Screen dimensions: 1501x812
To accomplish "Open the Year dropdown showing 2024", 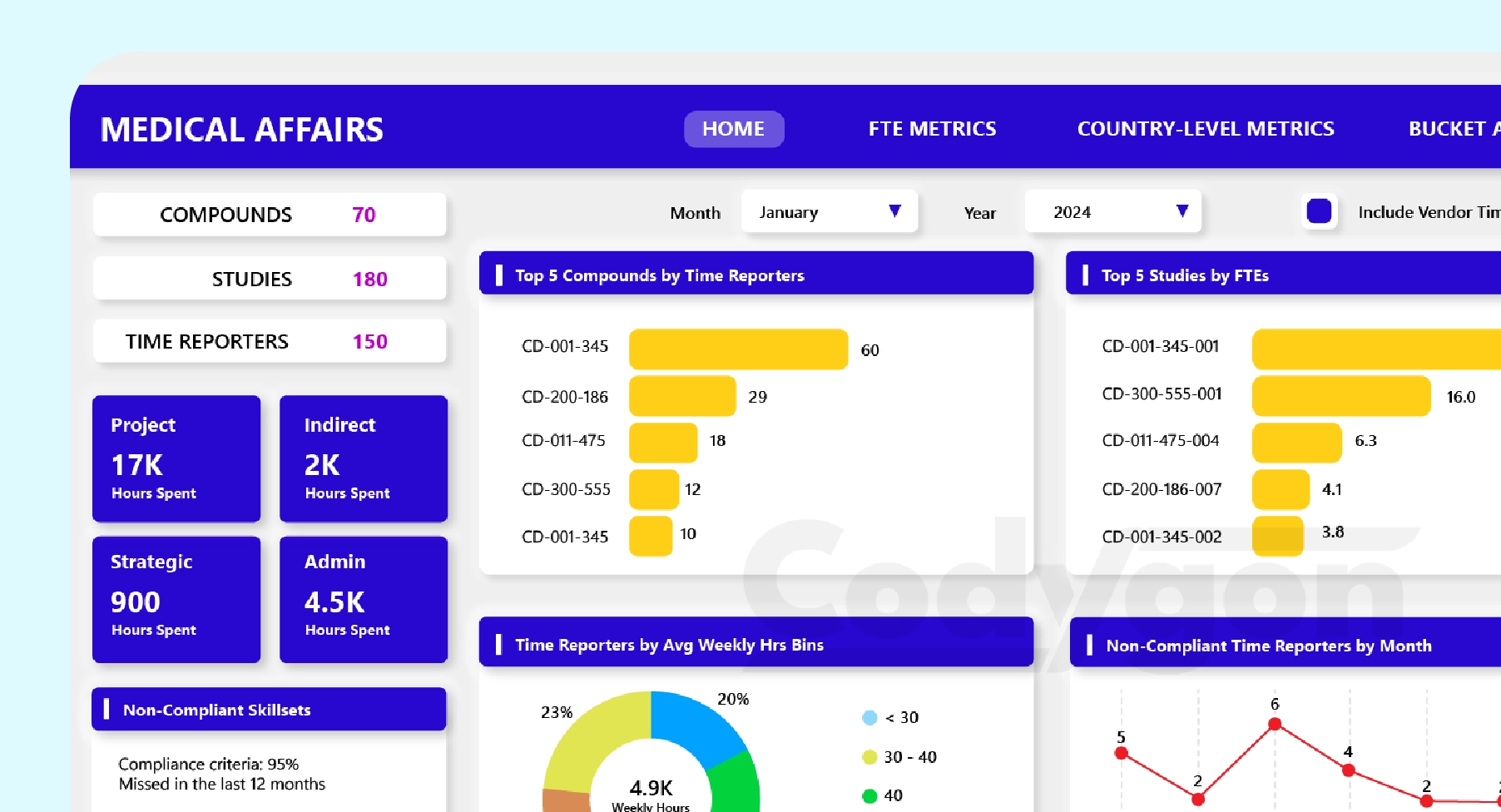I will point(1112,211).
